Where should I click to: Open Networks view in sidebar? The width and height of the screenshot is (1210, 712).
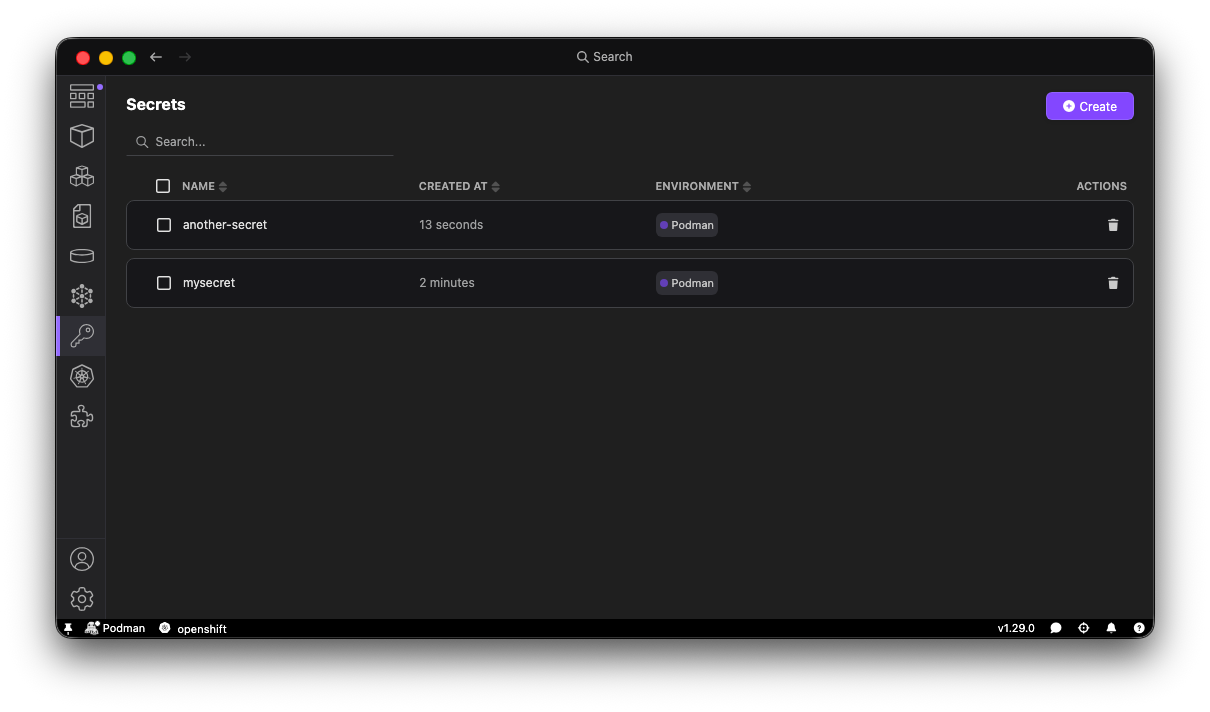pyautogui.click(x=82, y=296)
